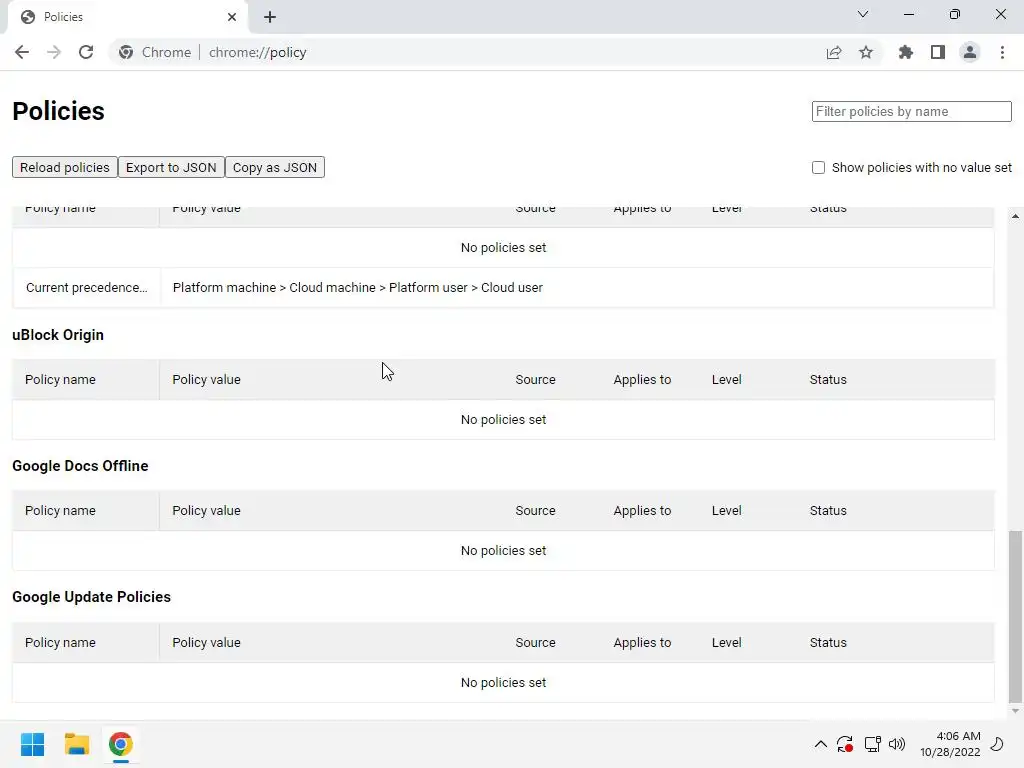Click Policy name header in uBlock Origin table
Image resolution: width=1024 pixels, height=768 pixels.
pyautogui.click(x=60, y=379)
